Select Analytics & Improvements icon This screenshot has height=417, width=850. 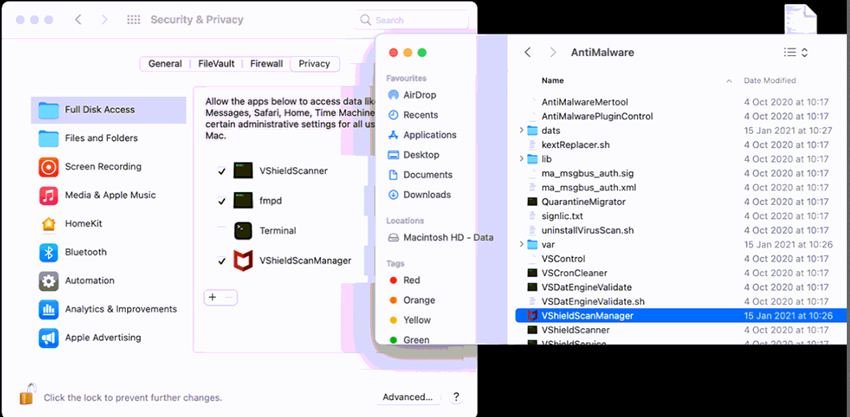pos(48,310)
